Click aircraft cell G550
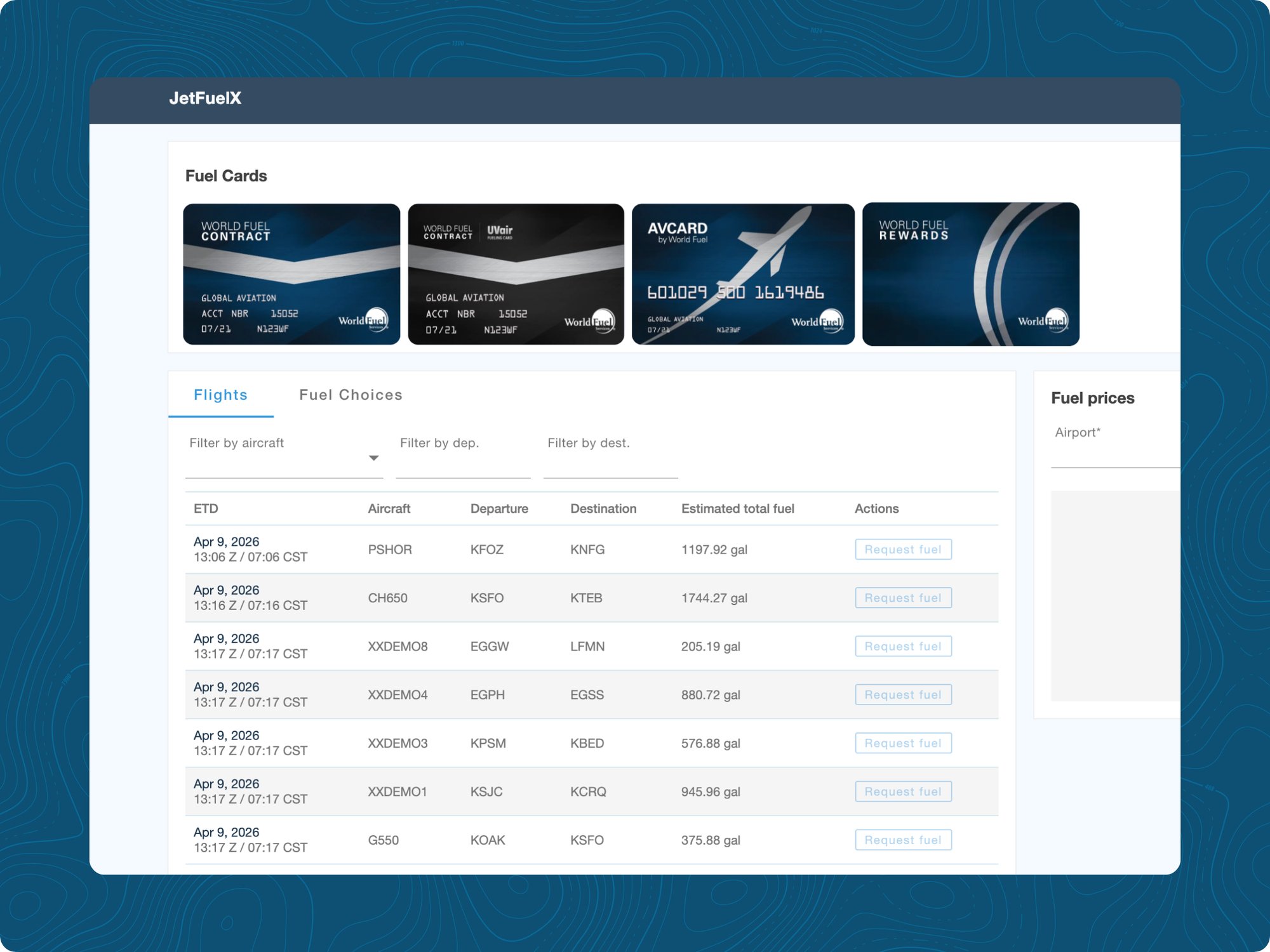 pyautogui.click(x=384, y=840)
